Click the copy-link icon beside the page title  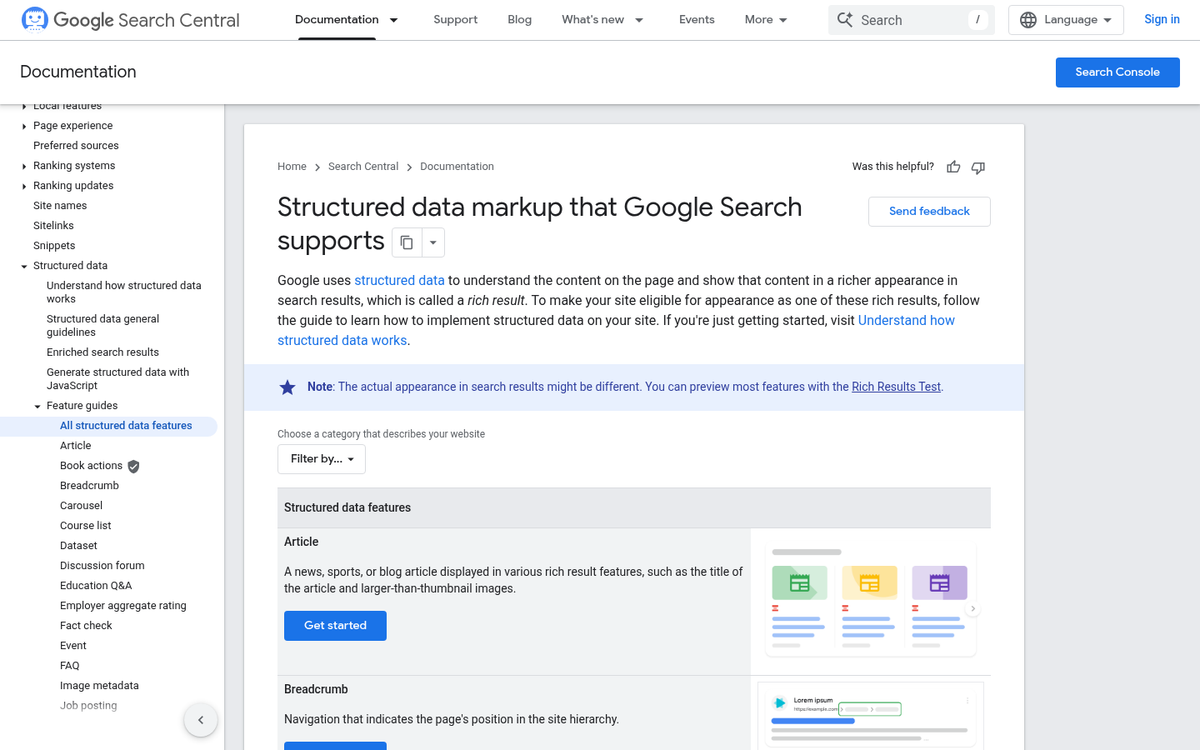(406, 242)
